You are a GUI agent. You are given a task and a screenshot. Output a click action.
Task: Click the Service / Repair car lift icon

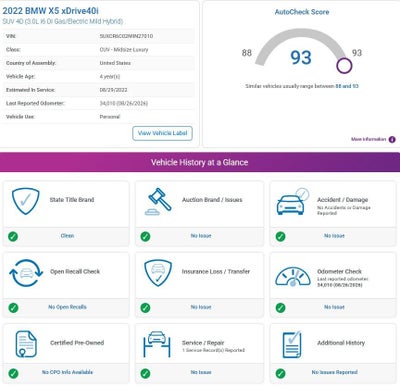click(157, 344)
